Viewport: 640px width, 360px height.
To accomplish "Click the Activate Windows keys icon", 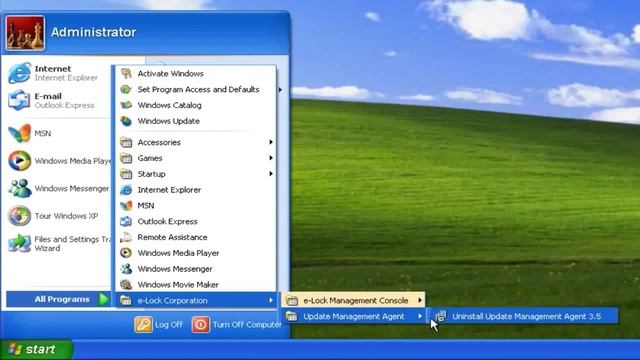I will pyautogui.click(x=126, y=73).
